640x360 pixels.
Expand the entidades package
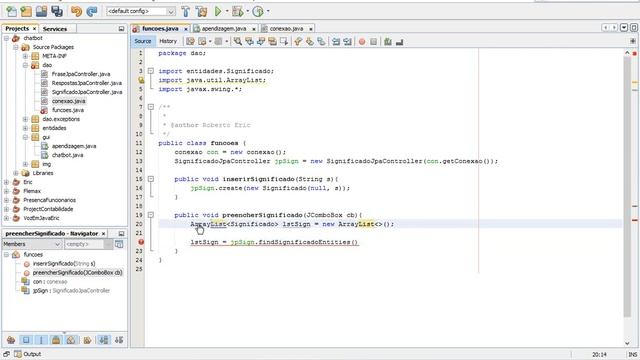[x=25, y=128]
